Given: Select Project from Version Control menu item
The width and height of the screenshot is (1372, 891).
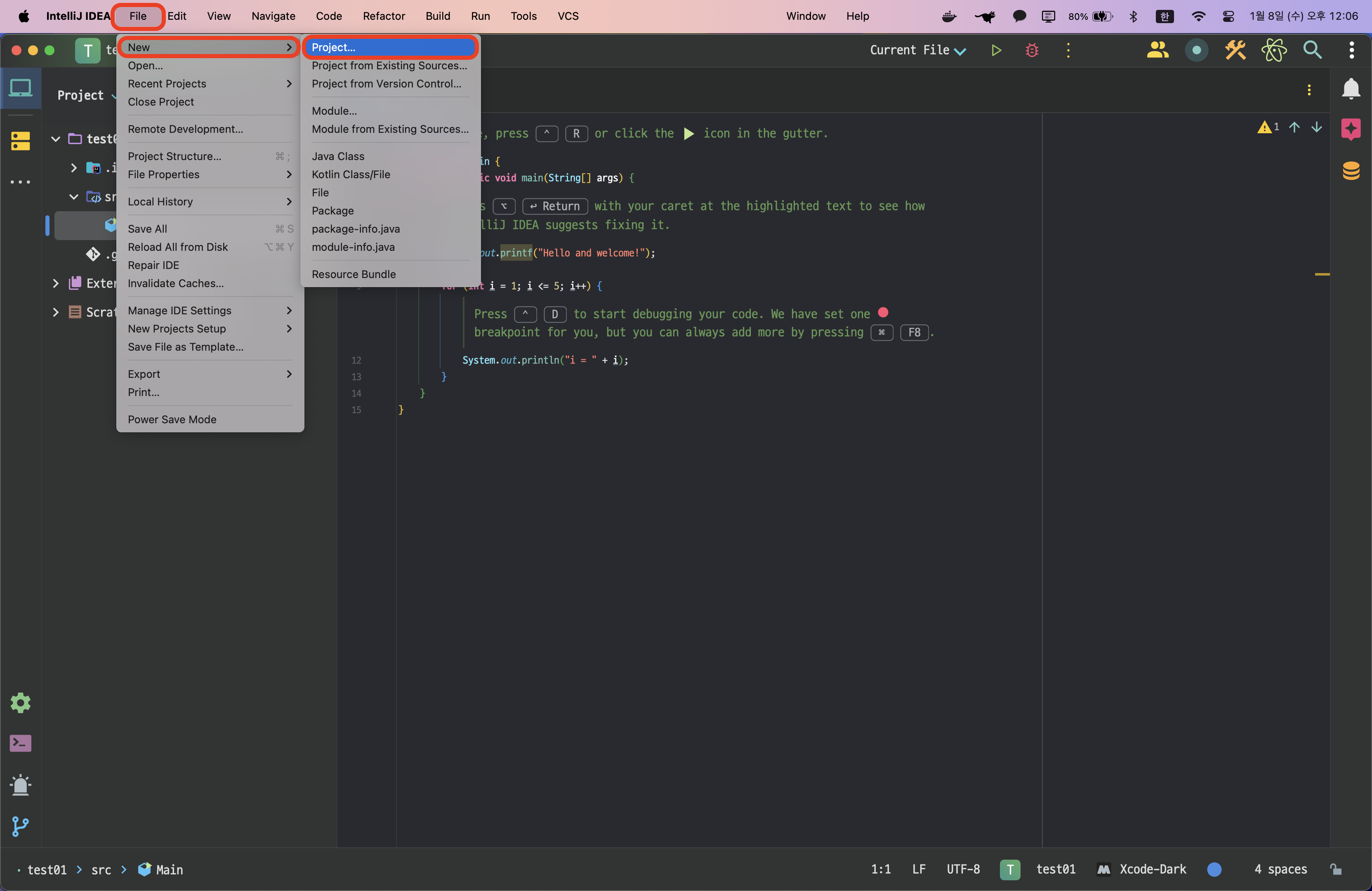Looking at the screenshot, I should coord(386,84).
